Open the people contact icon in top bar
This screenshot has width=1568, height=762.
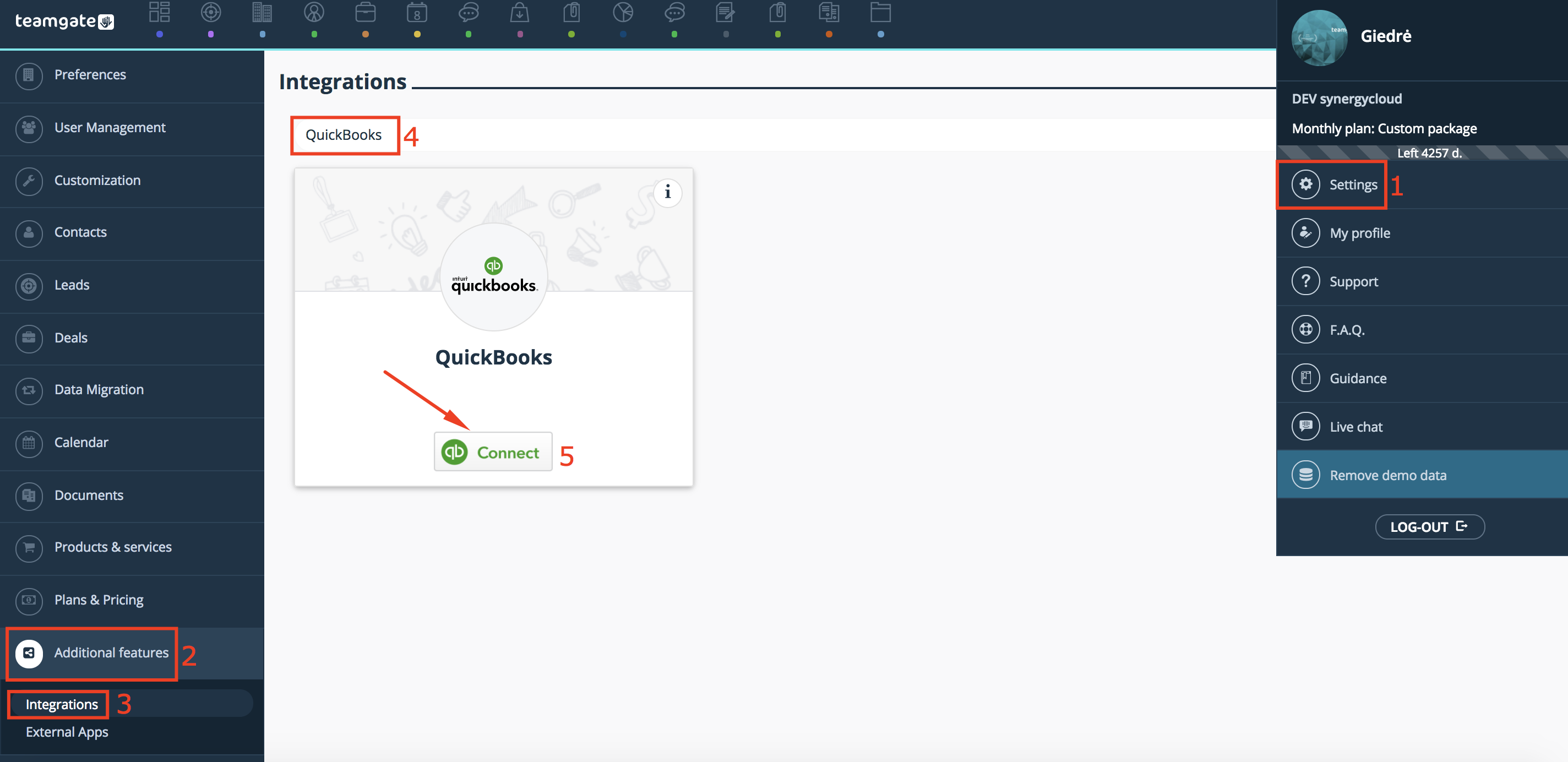(x=314, y=12)
